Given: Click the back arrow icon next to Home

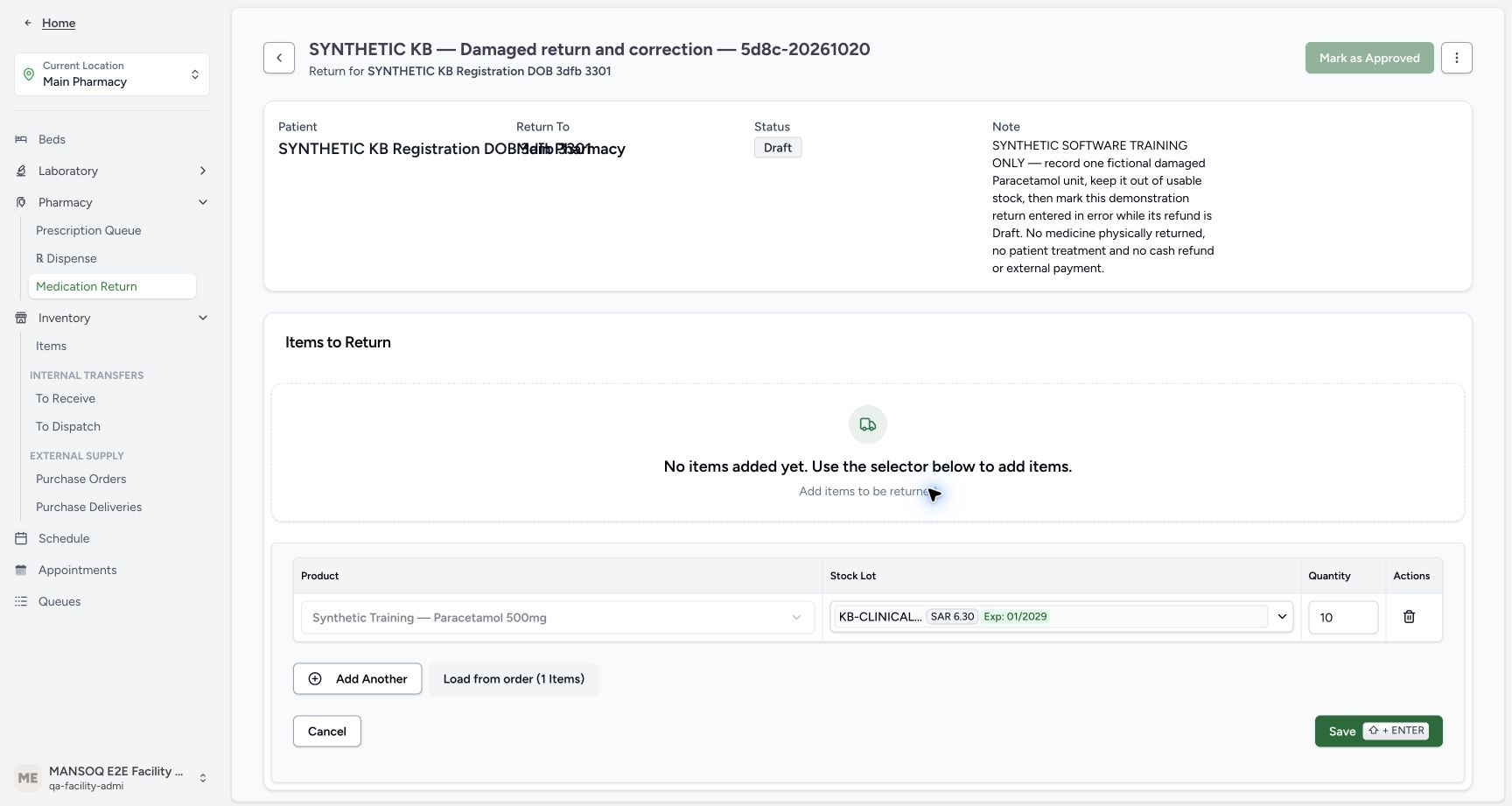Looking at the screenshot, I should coord(28,23).
